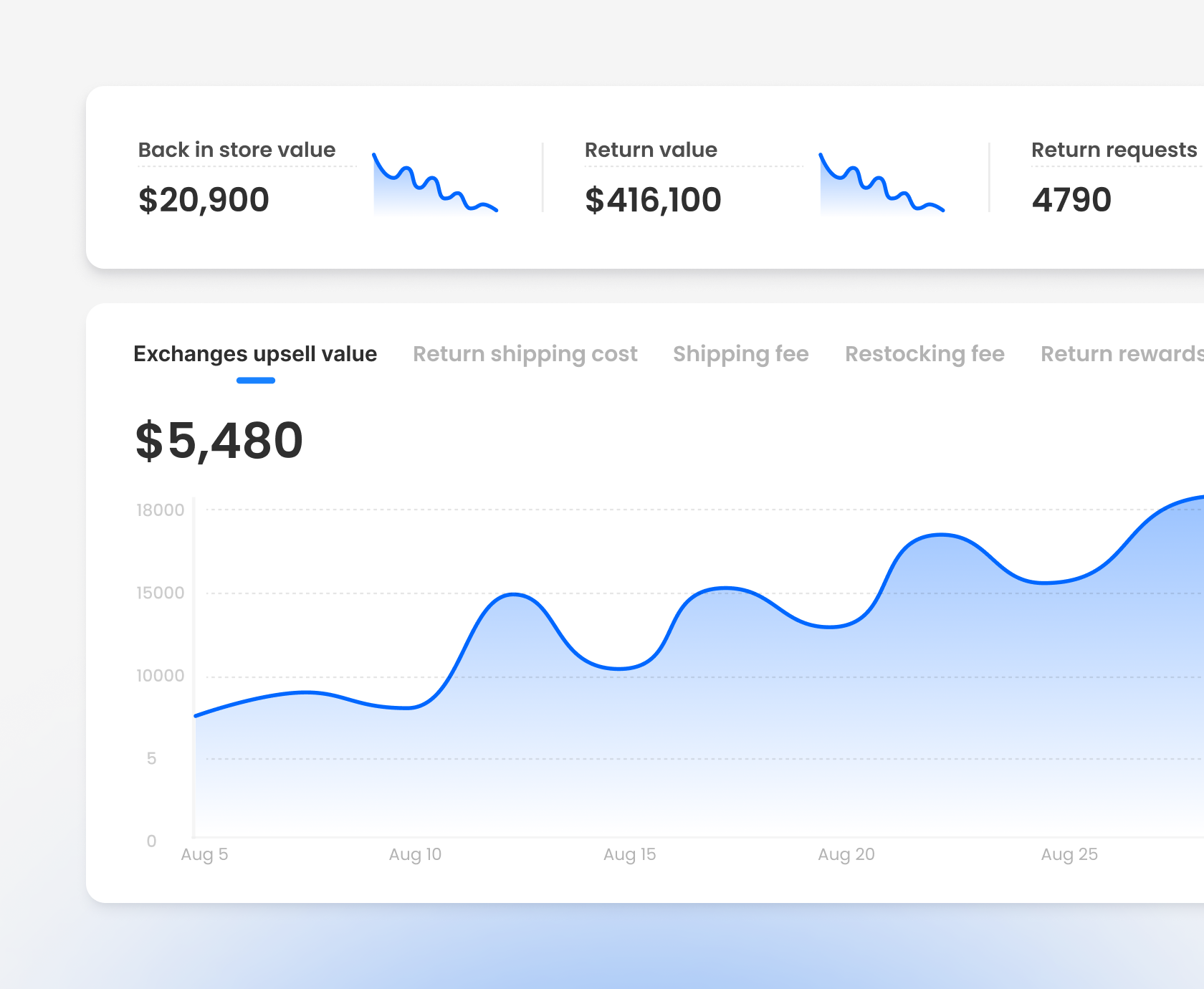Image resolution: width=1204 pixels, height=989 pixels.
Task: Click the Back in store value label
Action: click(x=236, y=150)
